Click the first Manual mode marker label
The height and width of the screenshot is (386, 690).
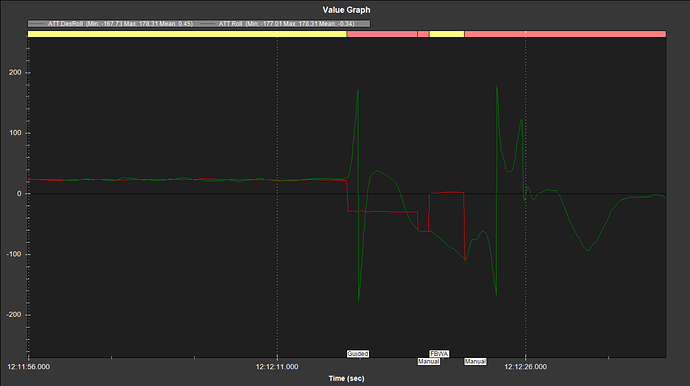click(429, 361)
